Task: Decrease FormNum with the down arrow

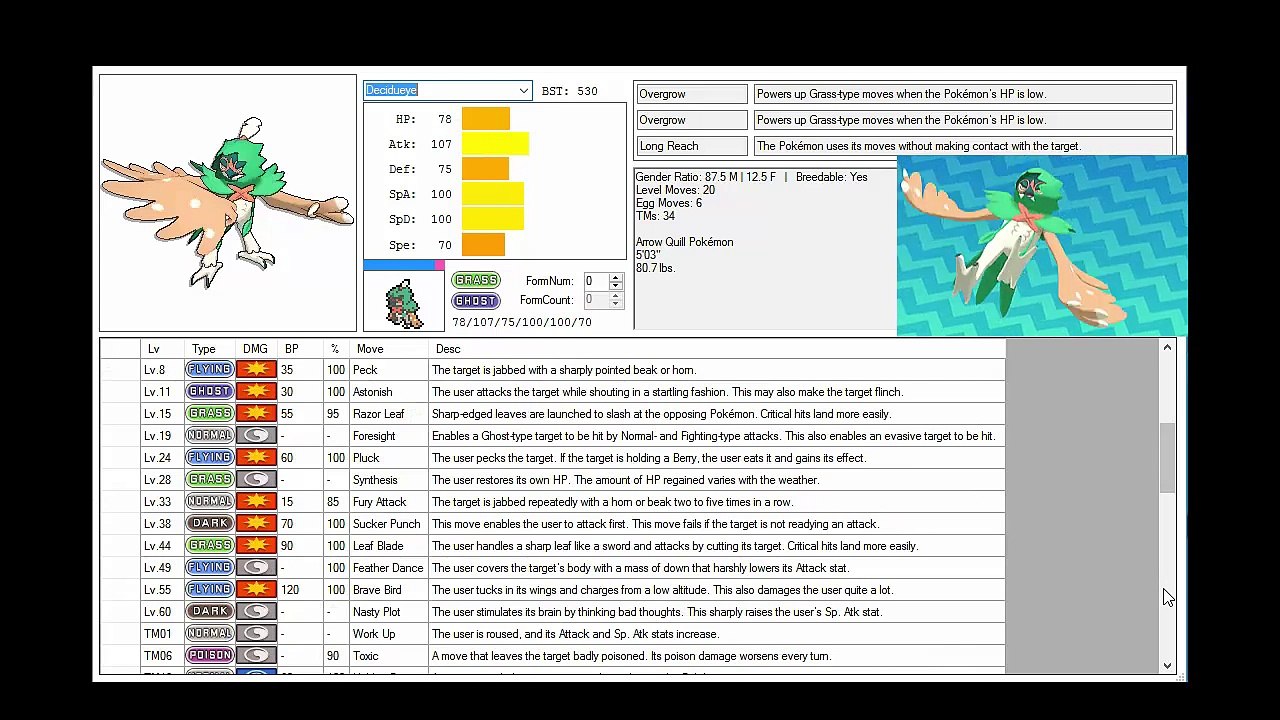Action: 616,286
